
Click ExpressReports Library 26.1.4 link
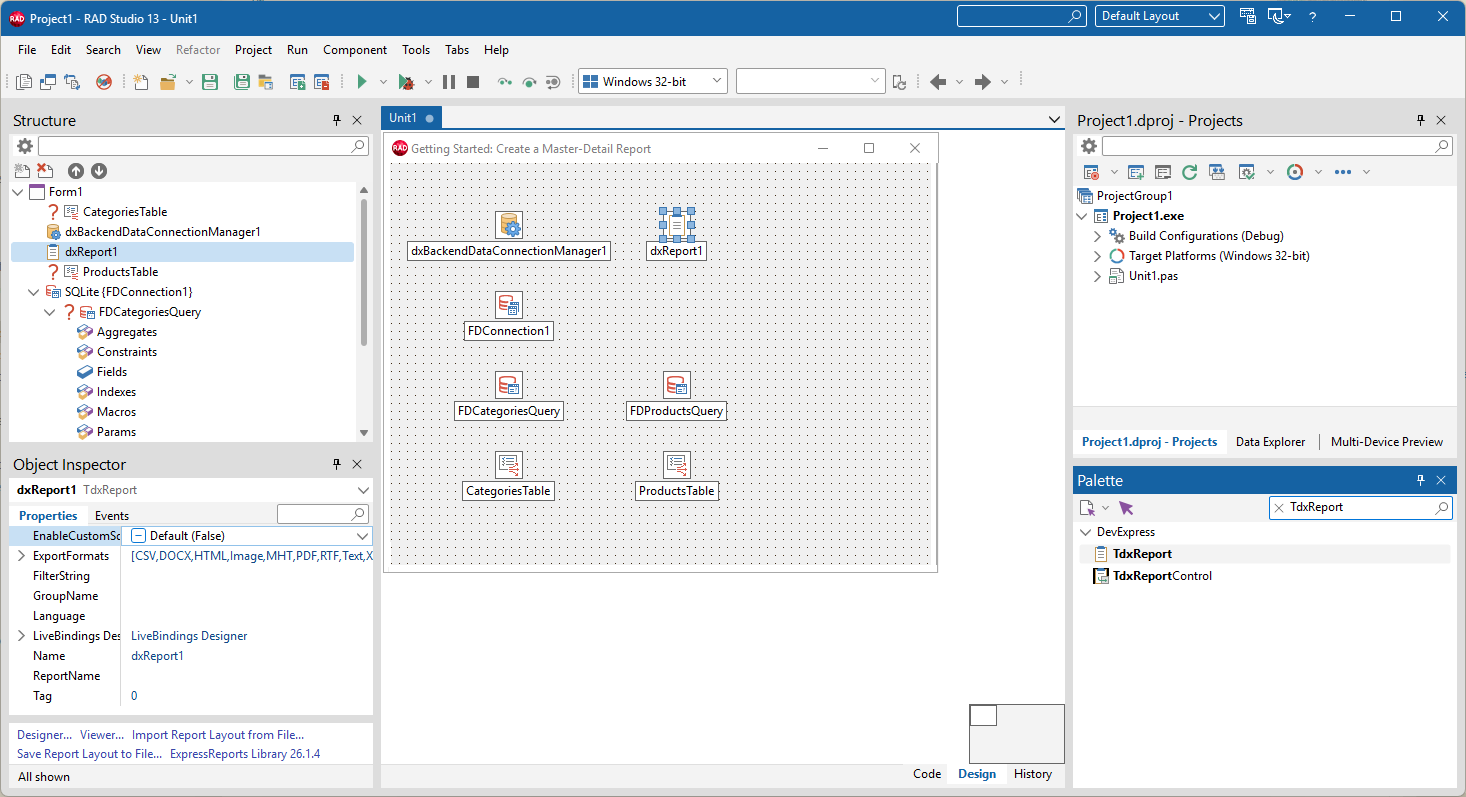(245, 755)
